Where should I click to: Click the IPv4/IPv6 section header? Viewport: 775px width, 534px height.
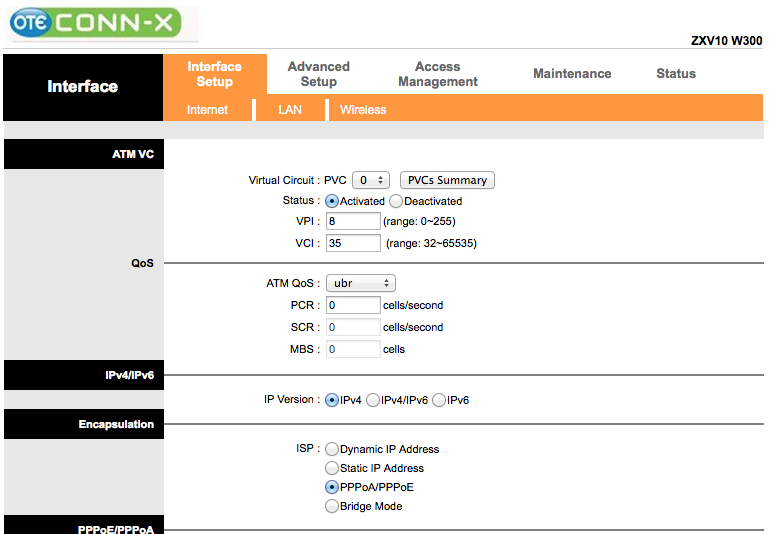(x=84, y=375)
